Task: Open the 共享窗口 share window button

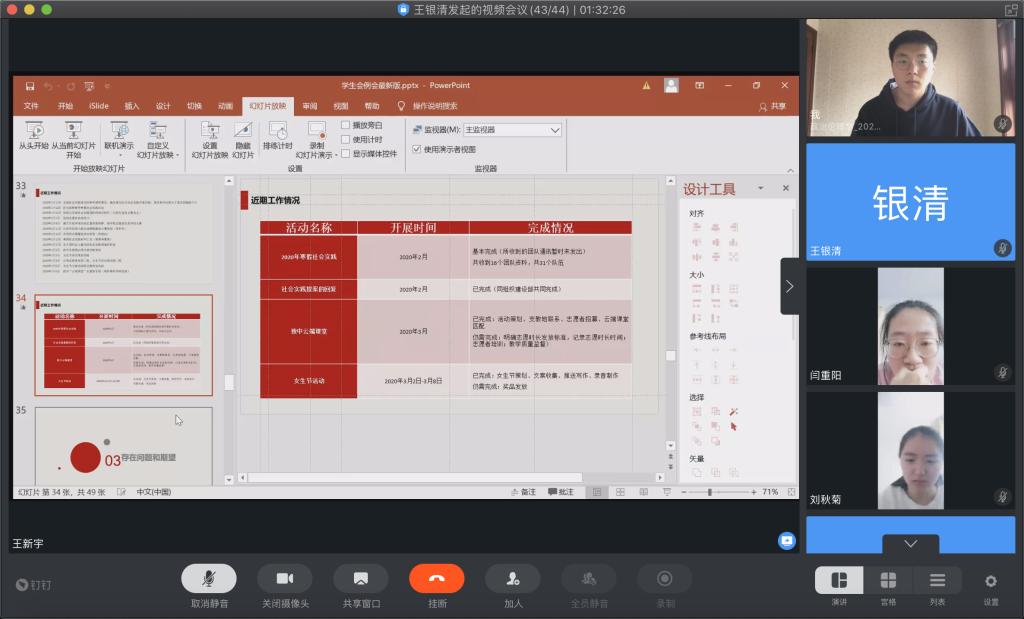Action: click(360, 579)
